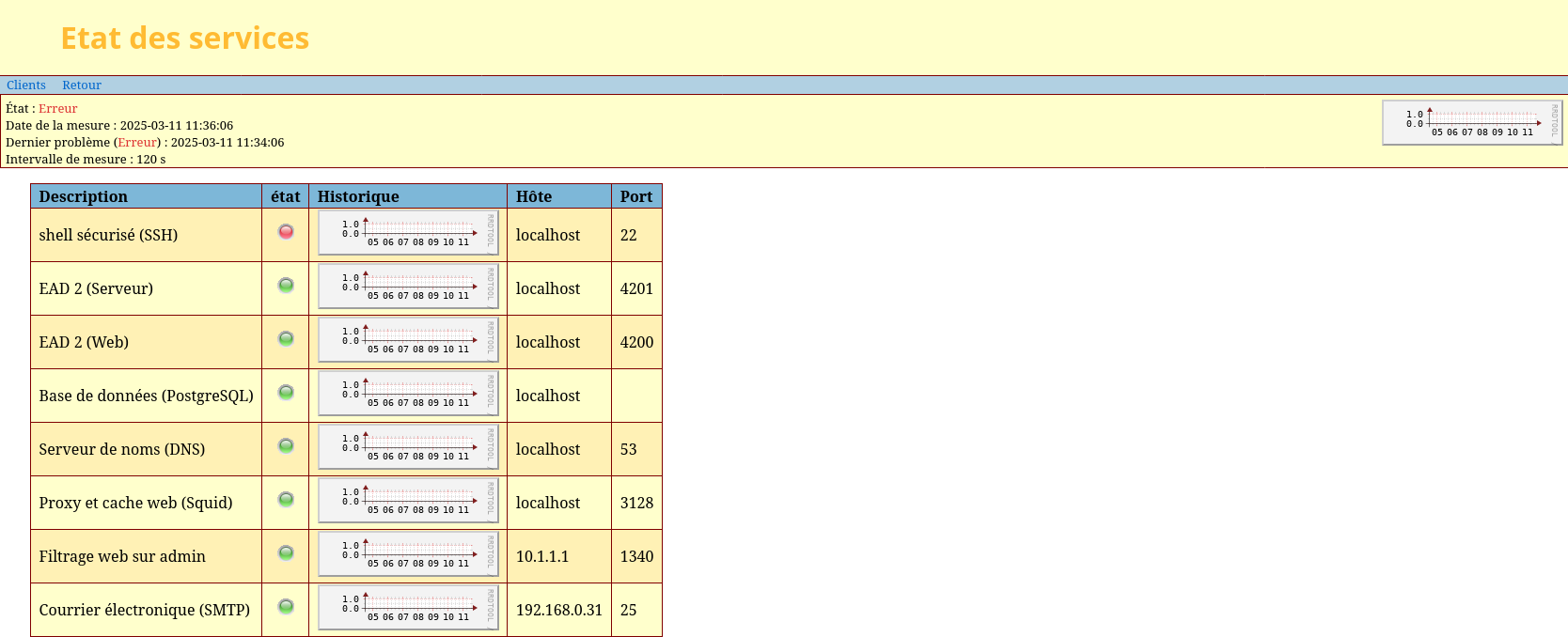
Task: Go back using the Retour link
Action: [x=82, y=85]
